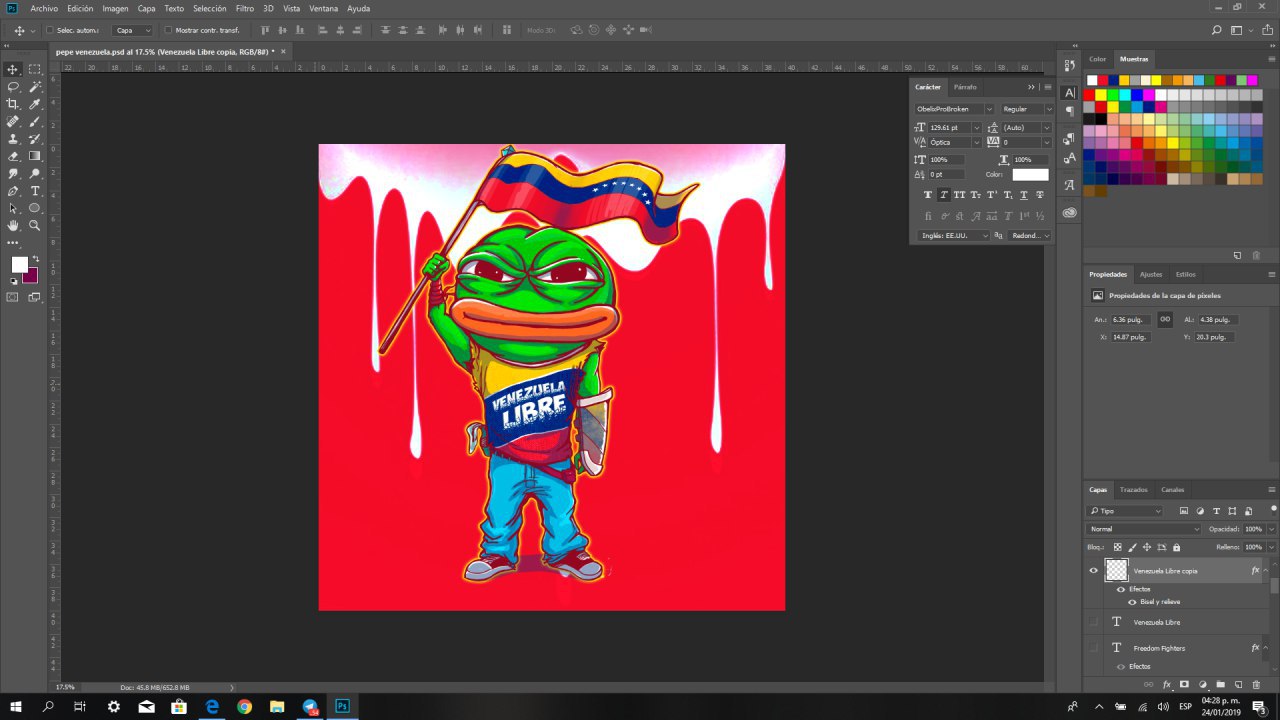Image resolution: width=1280 pixels, height=720 pixels.
Task: Toggle Quick Mask mode
Action: pos(13,297)
